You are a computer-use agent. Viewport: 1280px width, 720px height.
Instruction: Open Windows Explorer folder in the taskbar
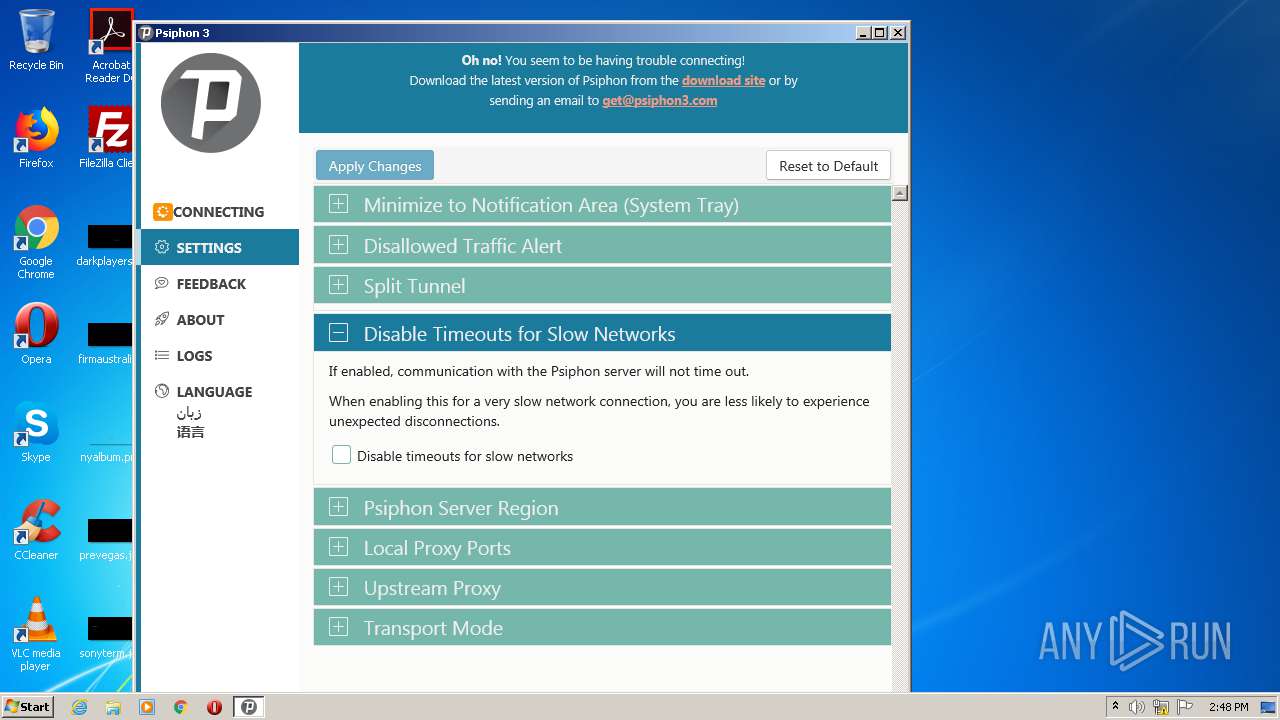(x=113, y=707)
